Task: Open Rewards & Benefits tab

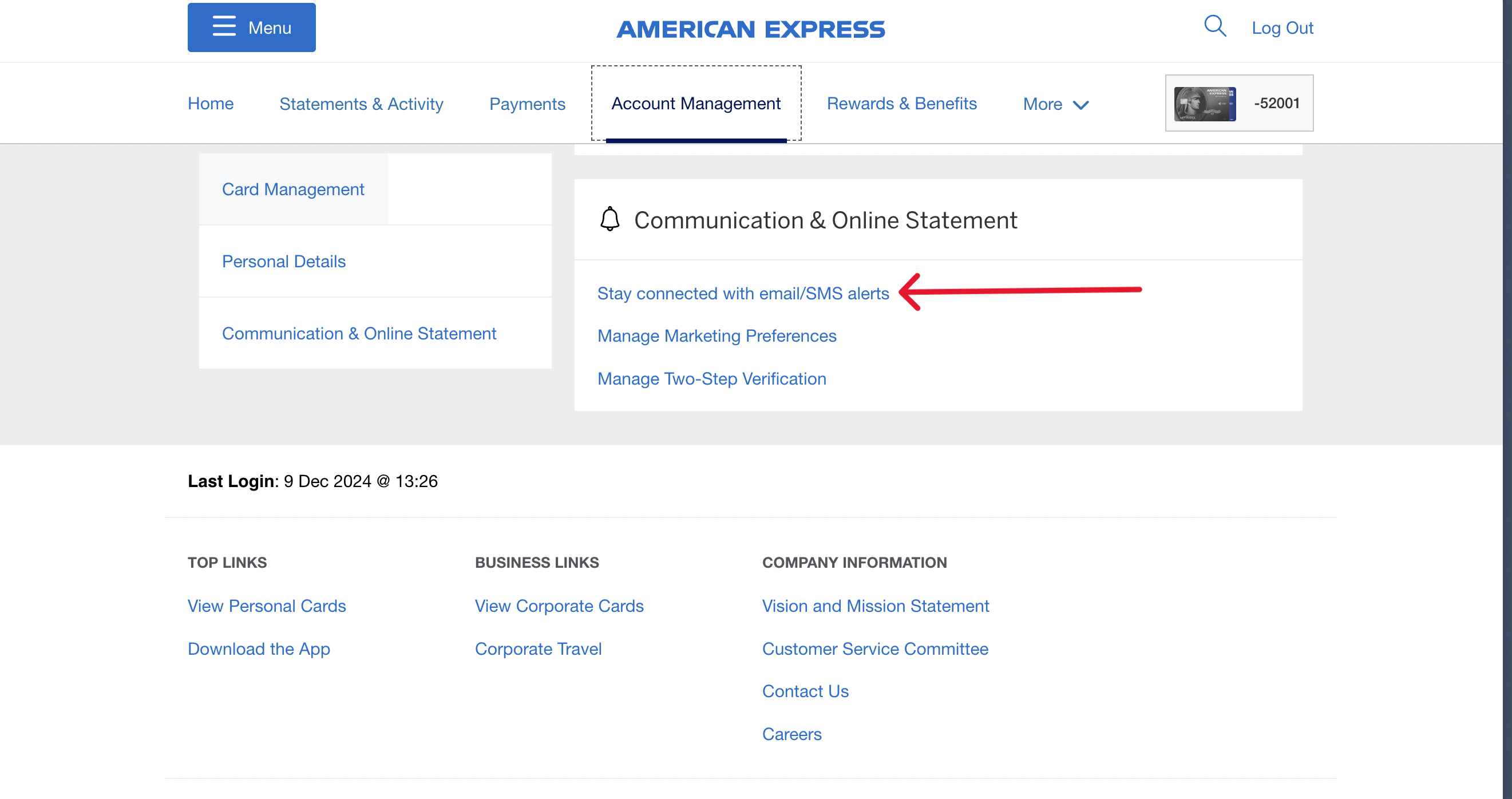Action: (x=901, y=104)
